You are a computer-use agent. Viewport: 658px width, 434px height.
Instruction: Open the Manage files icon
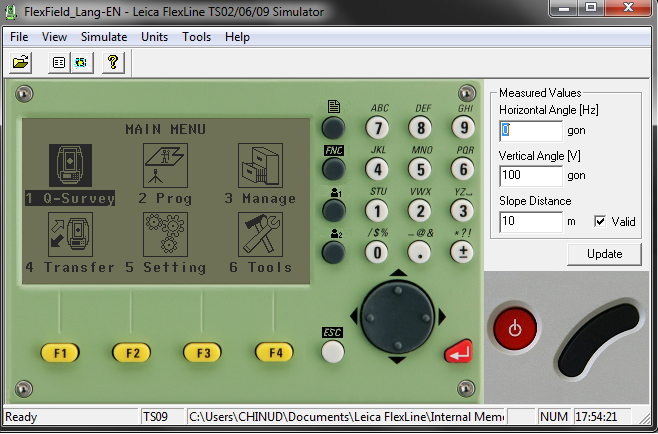click(x=260, y=165)
